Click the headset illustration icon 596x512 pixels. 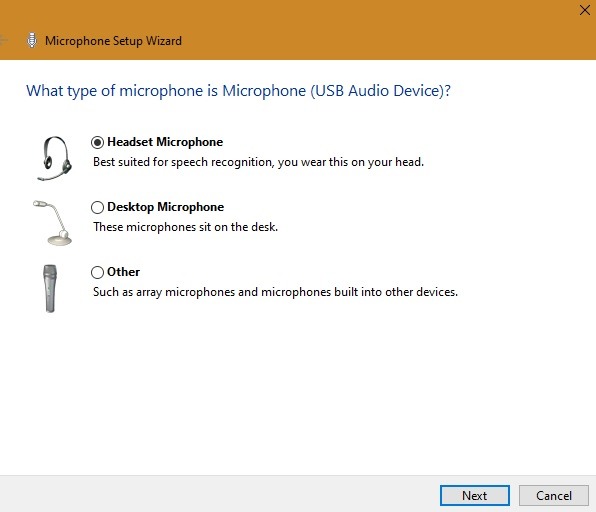pos(54,158)
